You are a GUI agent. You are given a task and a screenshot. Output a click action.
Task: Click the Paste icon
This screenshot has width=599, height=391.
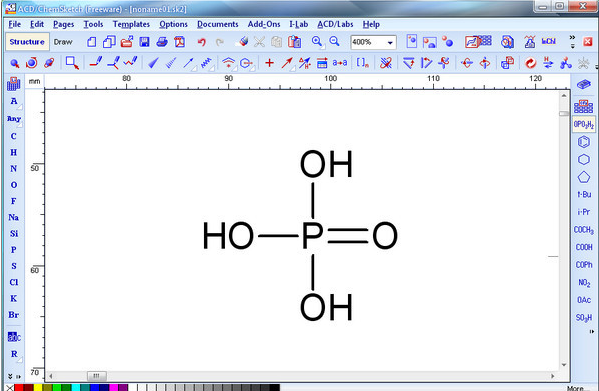295,42
